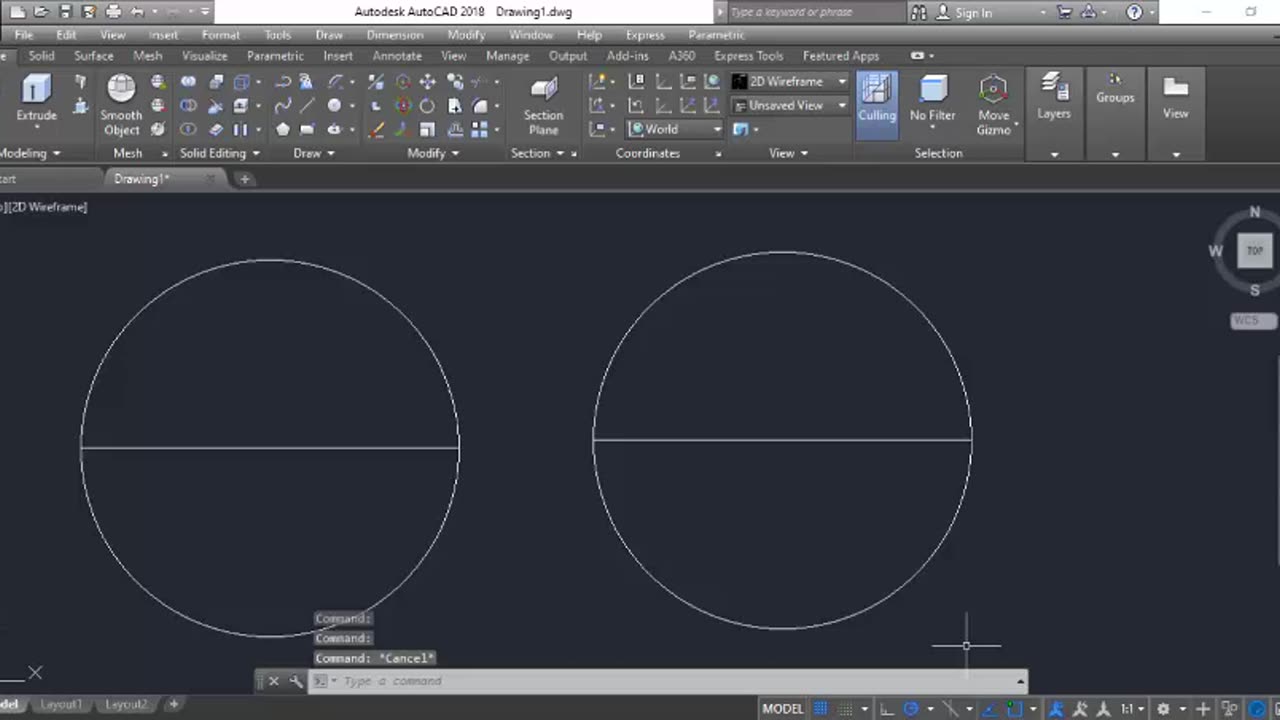This screenshot has height=720, width=1280.
Task: Switch to the Annotate ribbon tab
Action: (397, 56)
